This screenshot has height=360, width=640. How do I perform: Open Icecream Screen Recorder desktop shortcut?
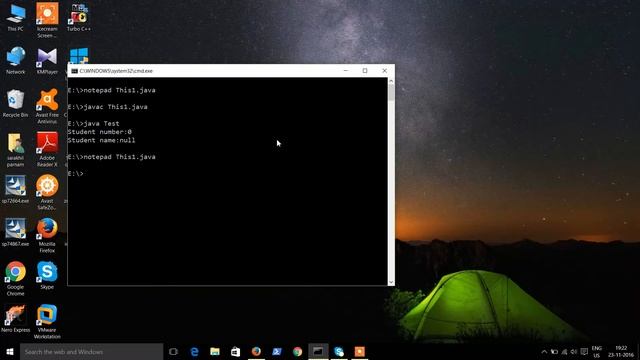pyautogui.click(x=47, y=20)
